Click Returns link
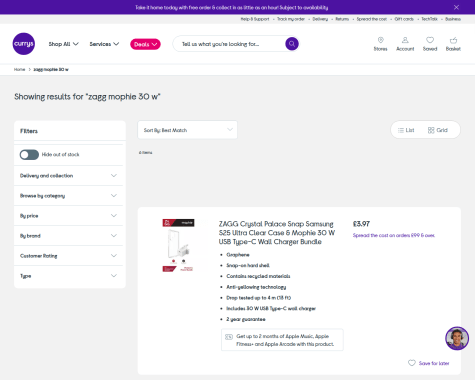The width and height of the screenshot is (475, 380). coord(342,19)
